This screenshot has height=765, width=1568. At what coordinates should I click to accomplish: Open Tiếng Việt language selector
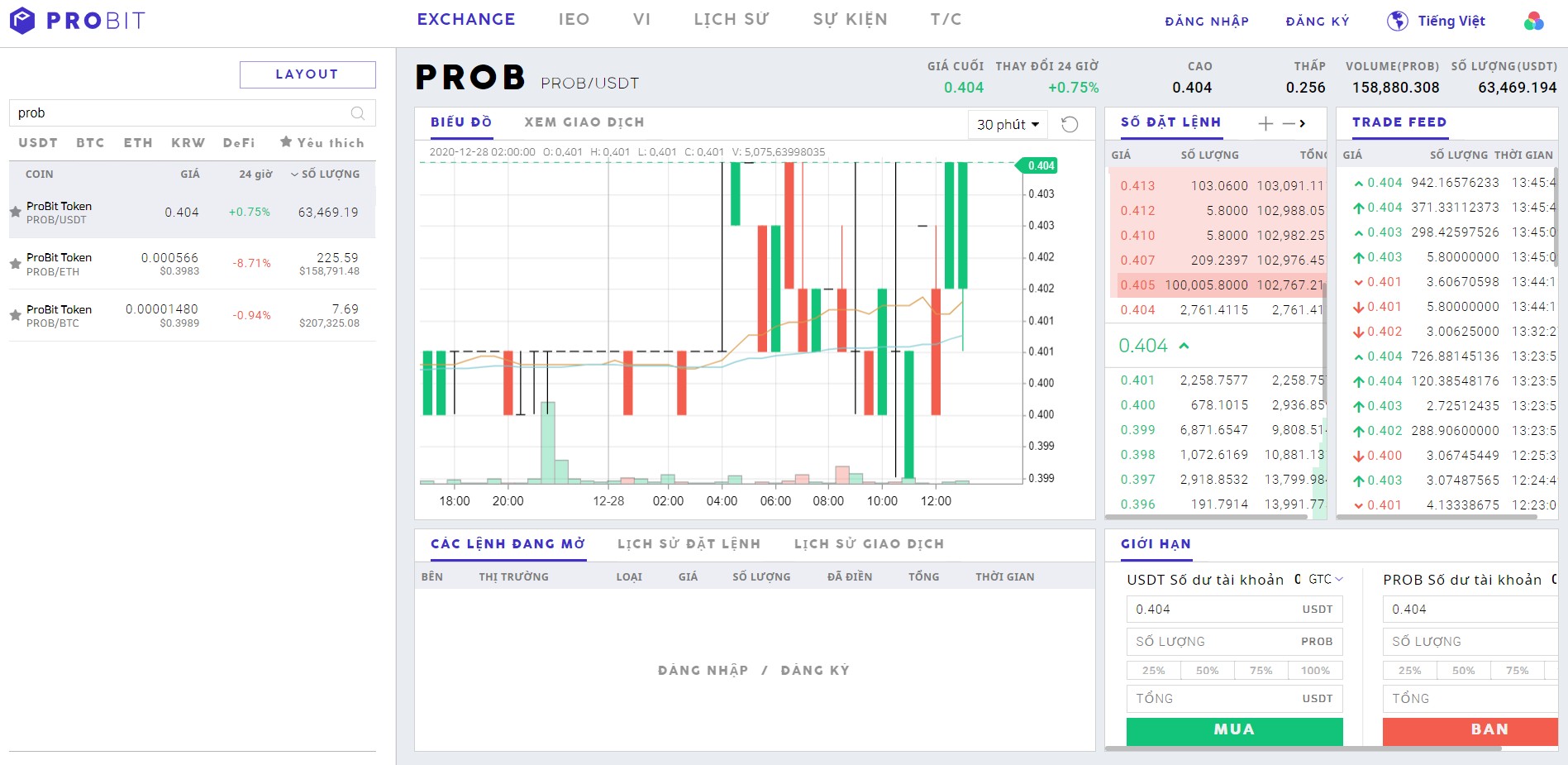point(1451,21)
